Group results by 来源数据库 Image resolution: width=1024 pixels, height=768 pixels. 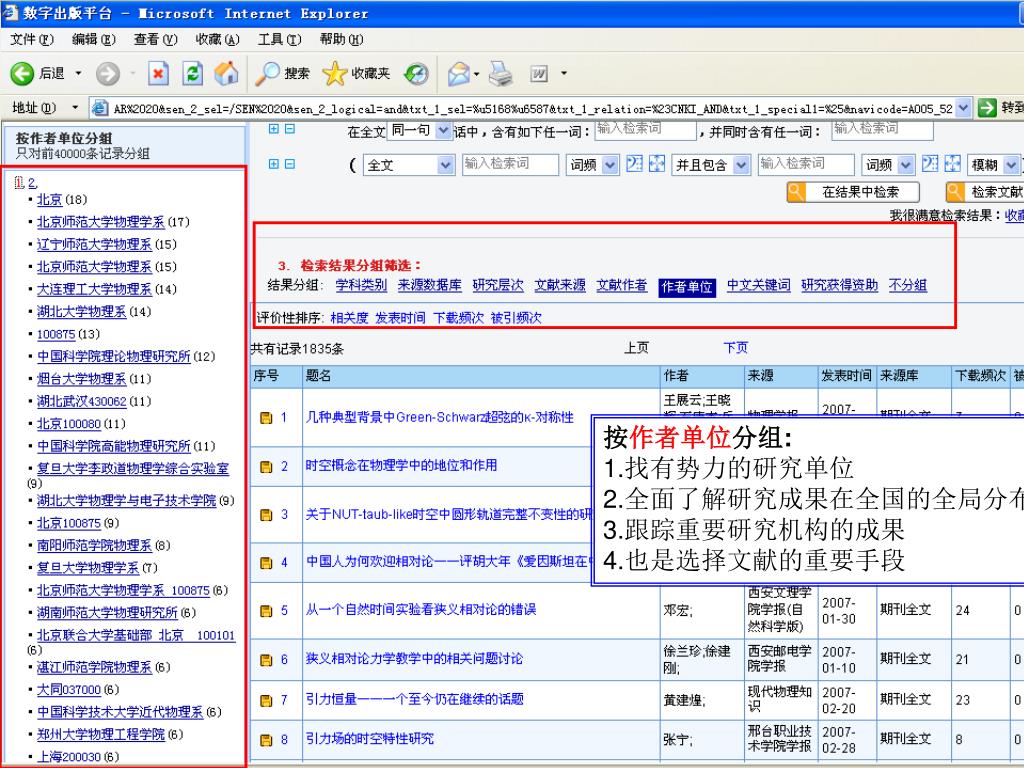pos(430,285)
